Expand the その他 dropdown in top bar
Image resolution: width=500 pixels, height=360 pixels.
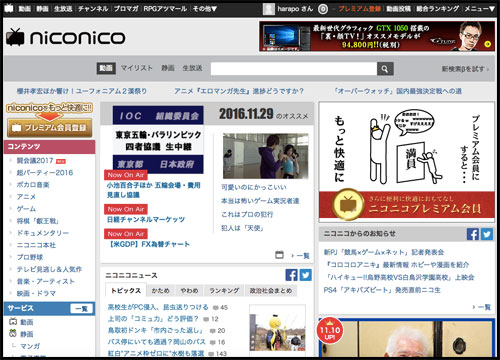tap(205, 9)
